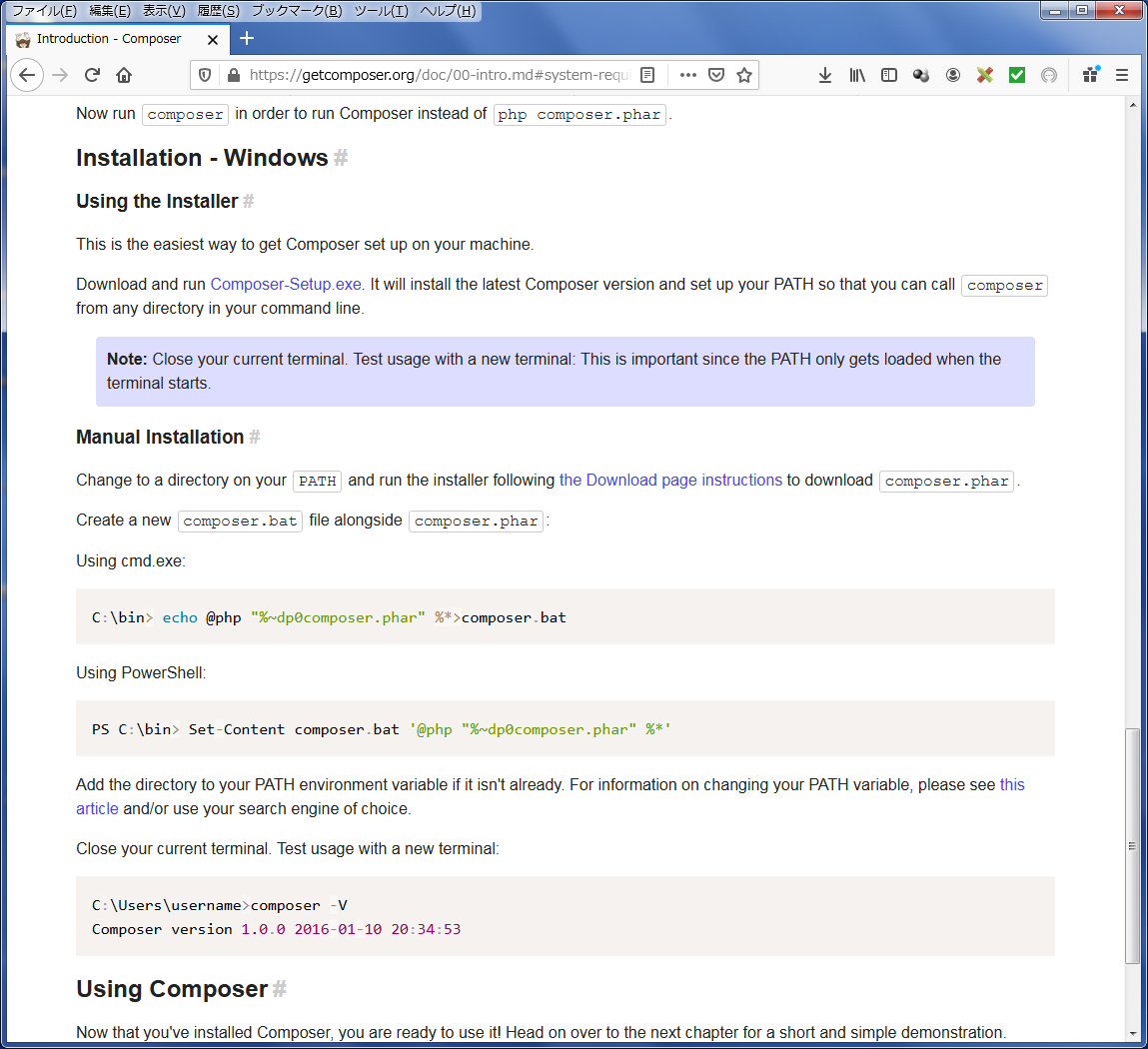Open the Composer-Setup.exe download link
The width and height of the screenshot is (1148, 1049).
(x=286, y=284)
